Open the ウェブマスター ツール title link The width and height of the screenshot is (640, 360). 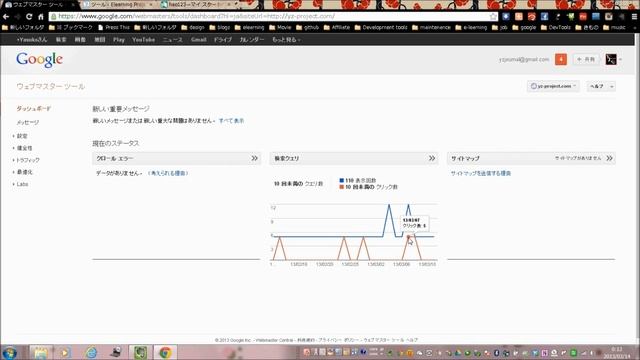tap(51, 87)
